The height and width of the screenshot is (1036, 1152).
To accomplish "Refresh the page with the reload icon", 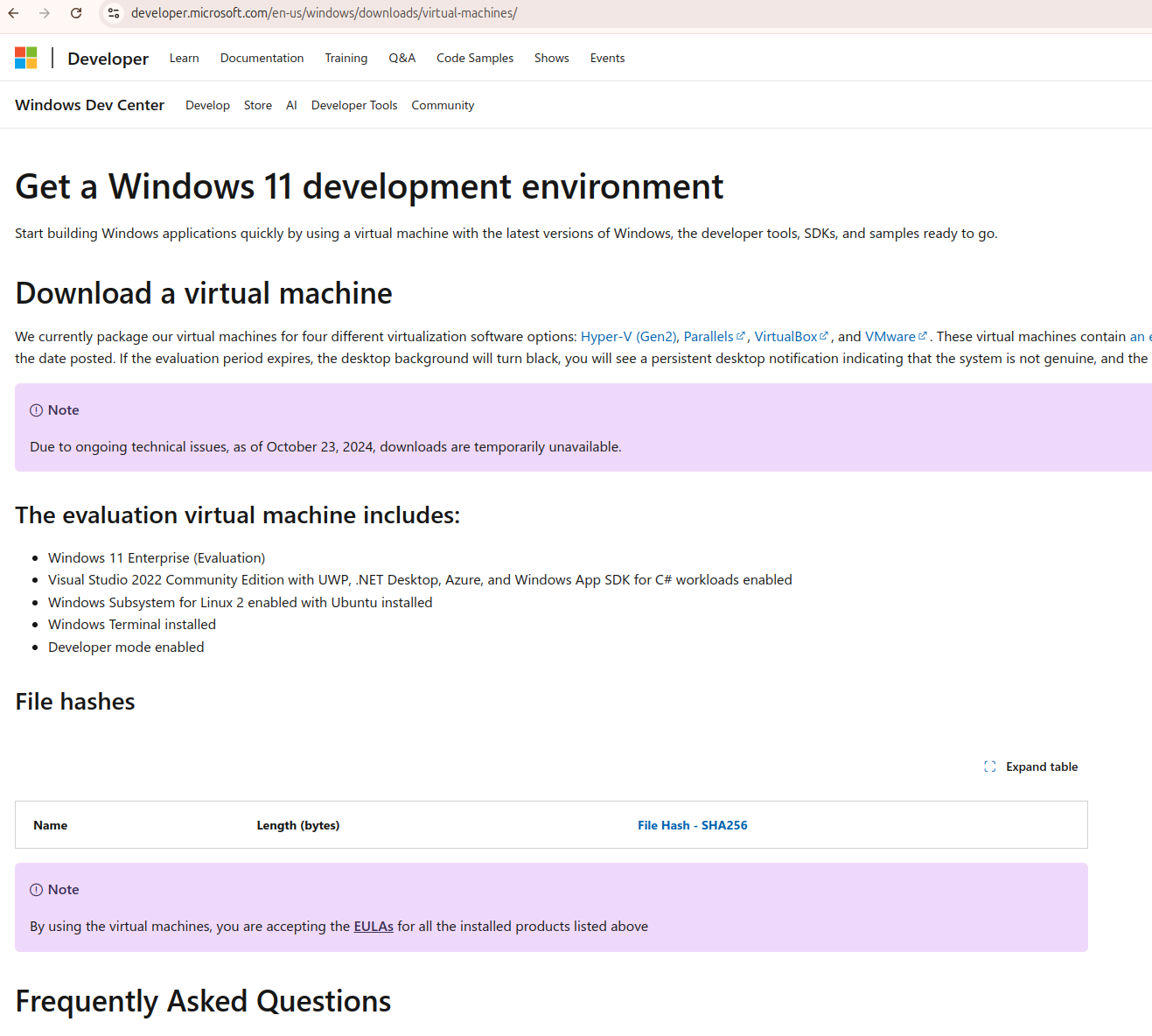I will (75, 12).
